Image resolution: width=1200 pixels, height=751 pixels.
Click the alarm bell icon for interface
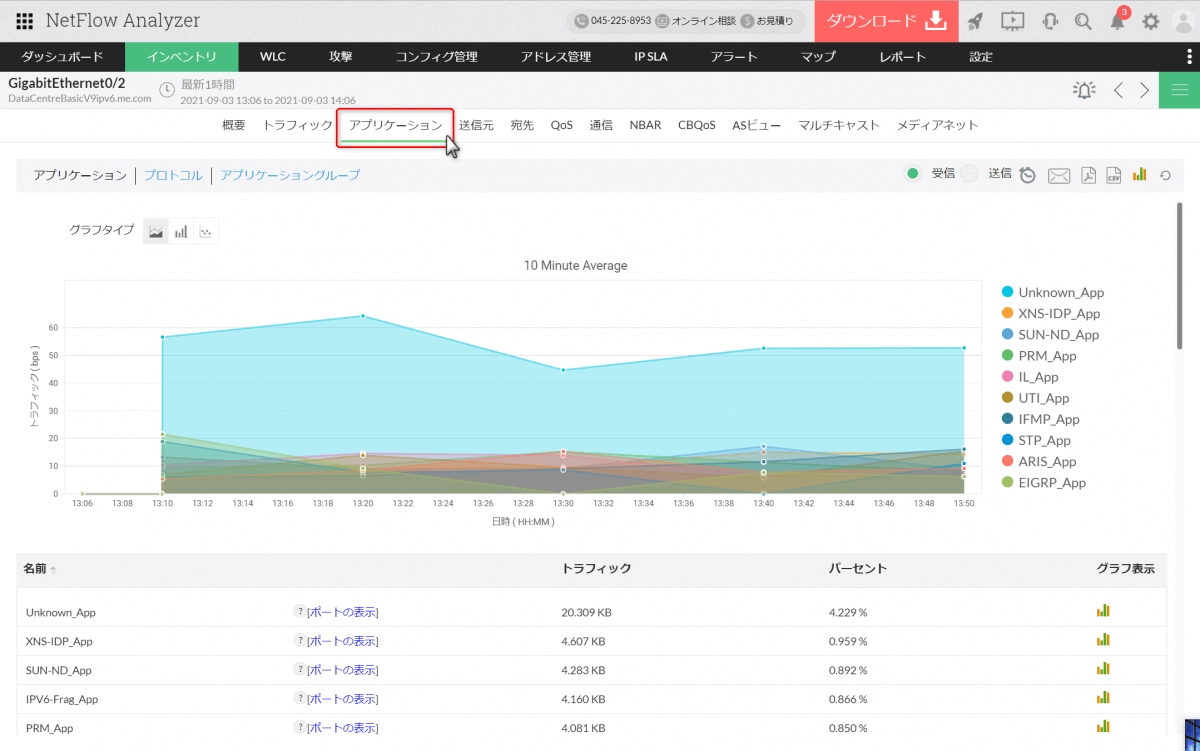1084,90
